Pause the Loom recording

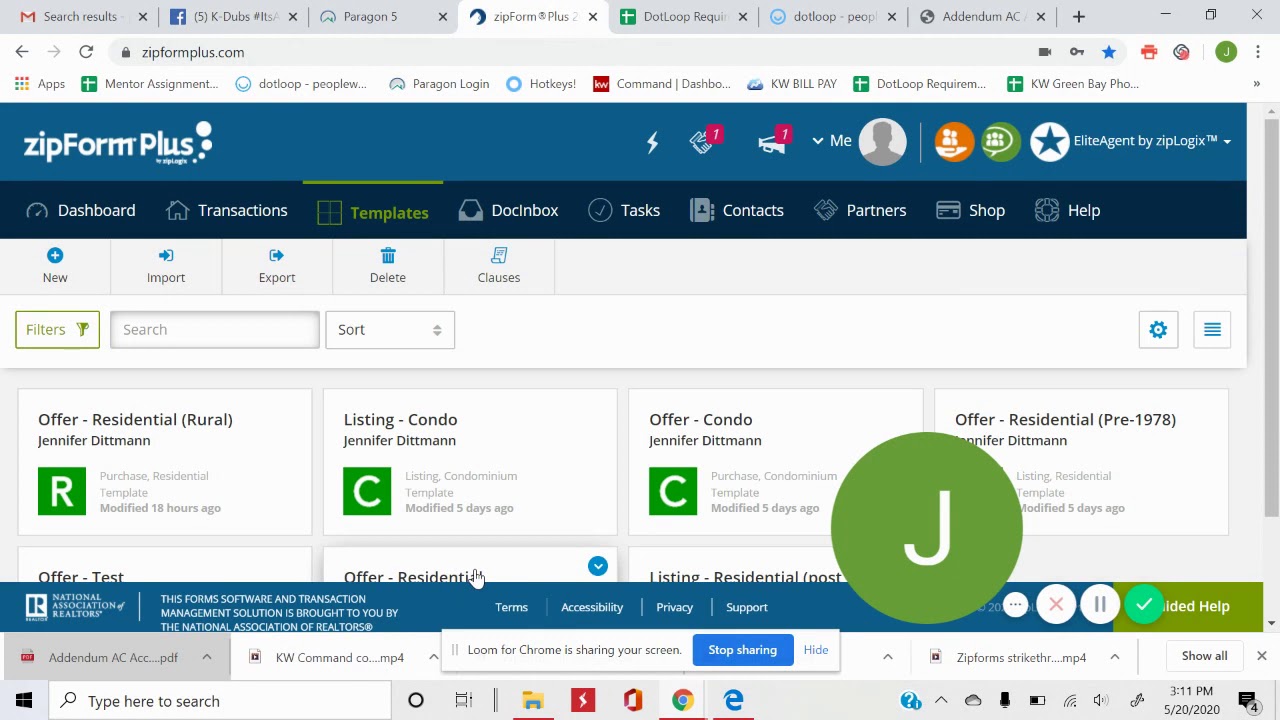pyautogui.click(x=1099, y=605)
